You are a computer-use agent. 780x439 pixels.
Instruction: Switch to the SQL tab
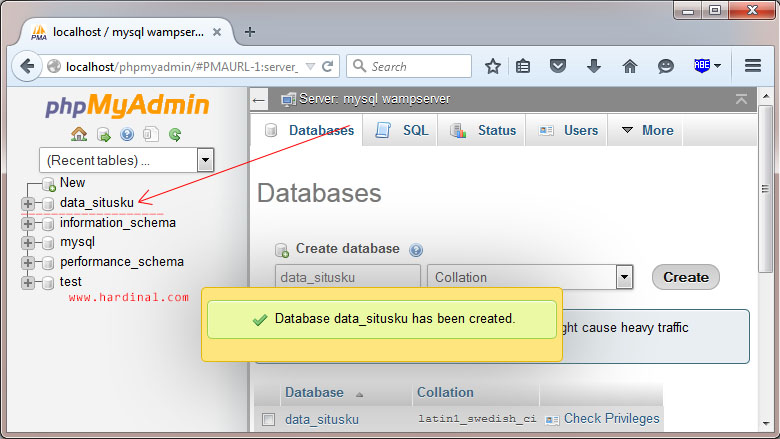point(401,130)
